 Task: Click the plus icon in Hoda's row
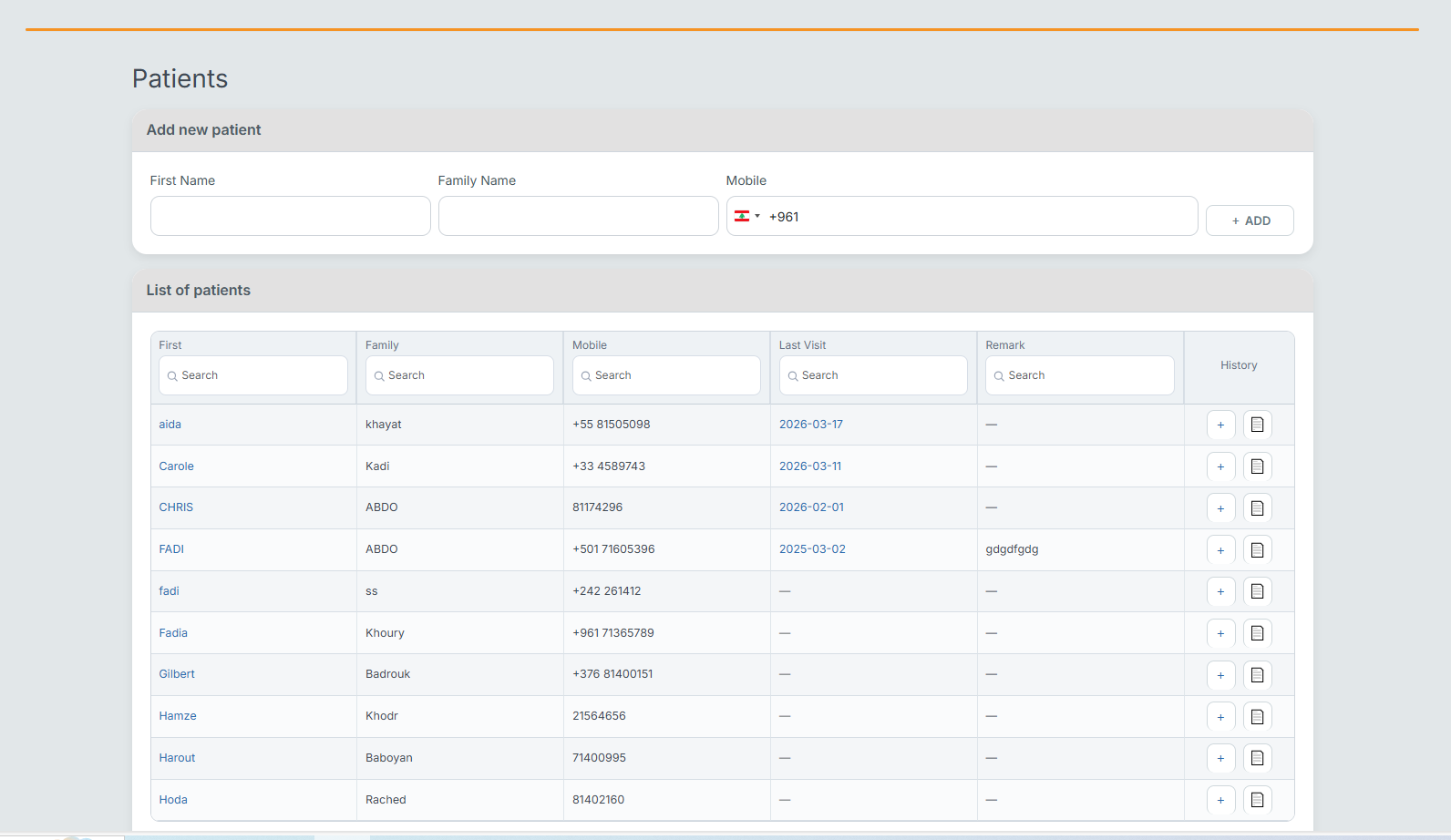tap(1220, 800)
